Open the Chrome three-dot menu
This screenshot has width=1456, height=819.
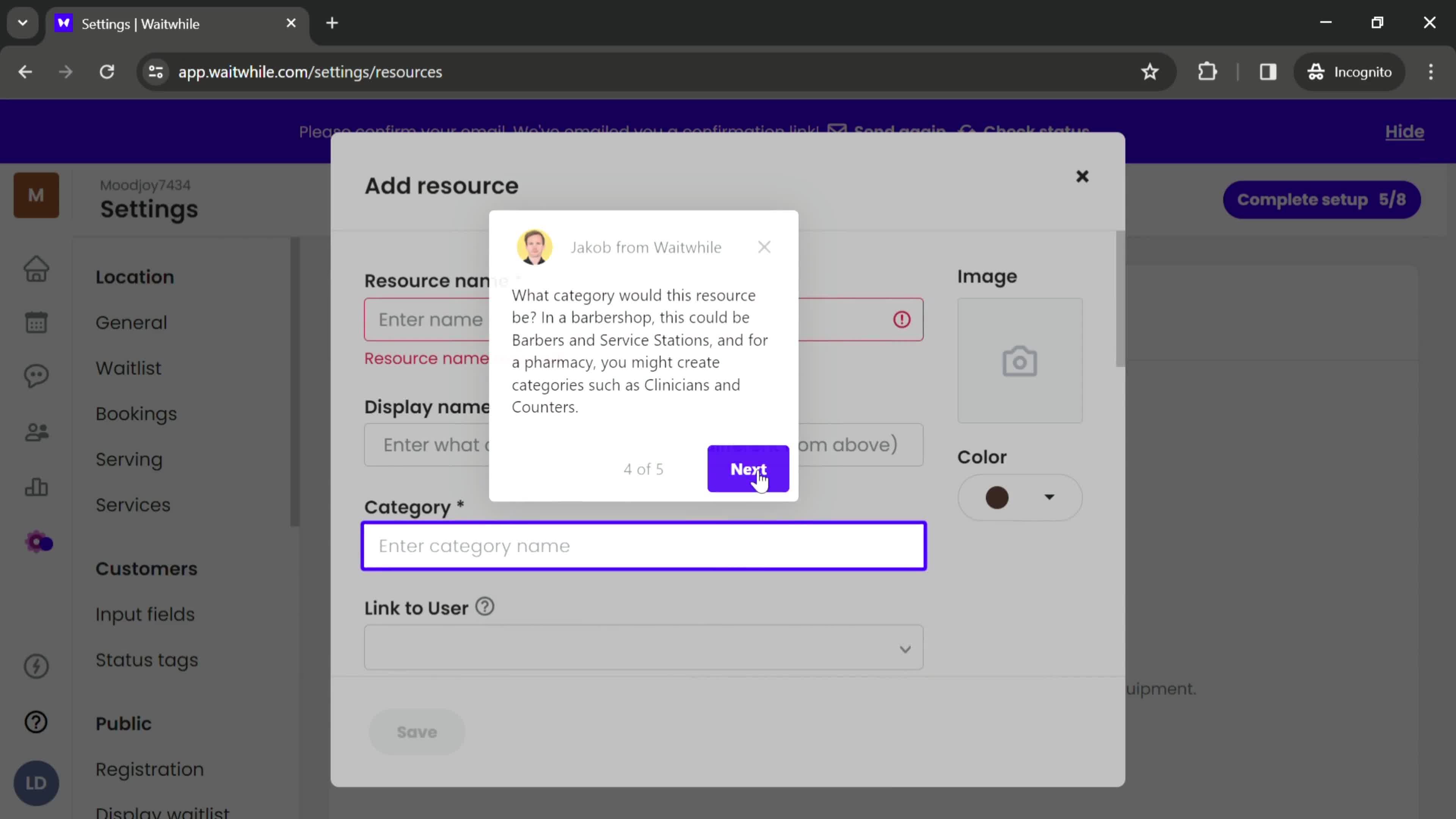point(1431,72)
